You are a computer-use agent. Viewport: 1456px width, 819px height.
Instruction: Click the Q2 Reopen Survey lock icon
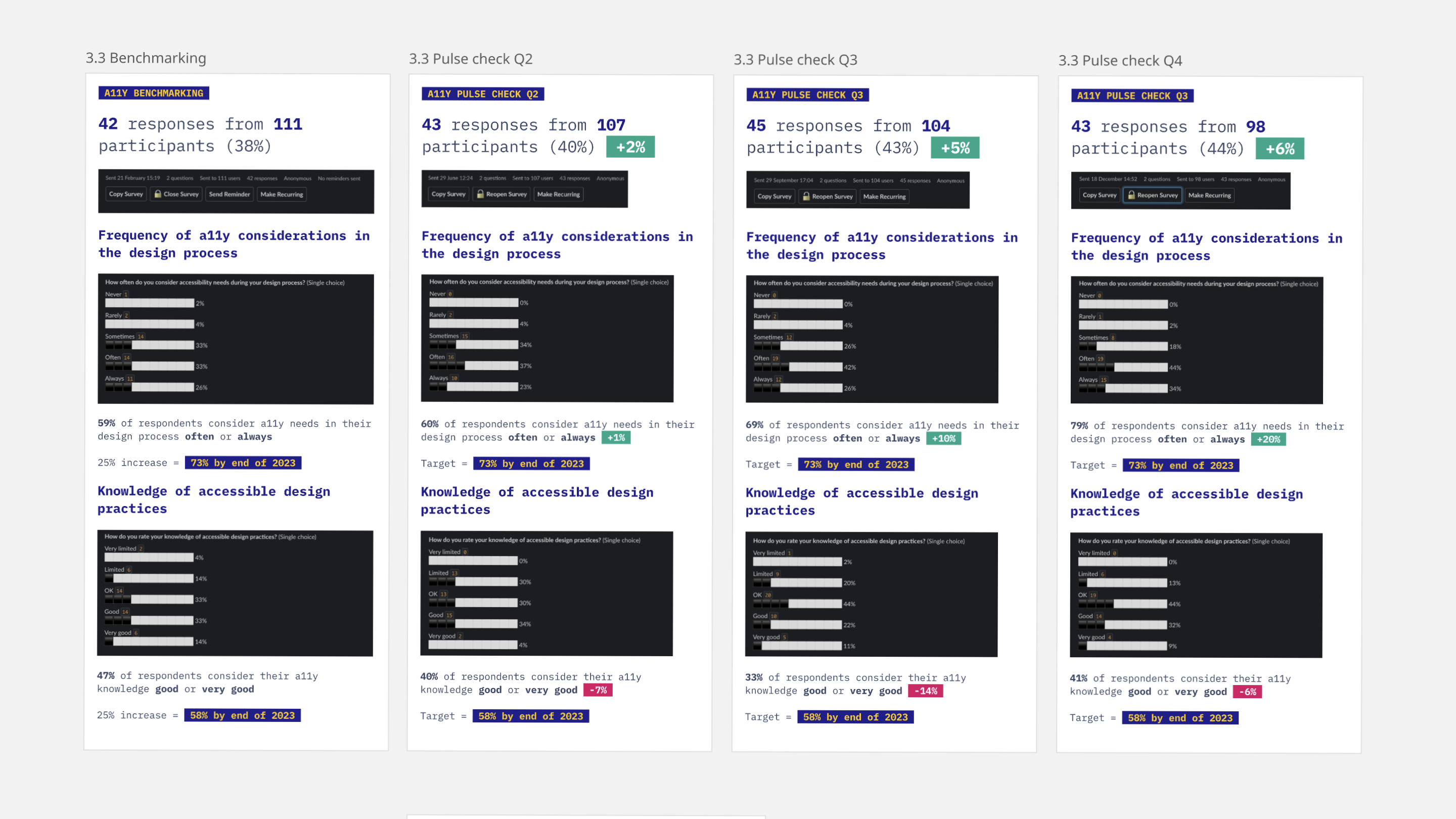(x=480, y=194)
